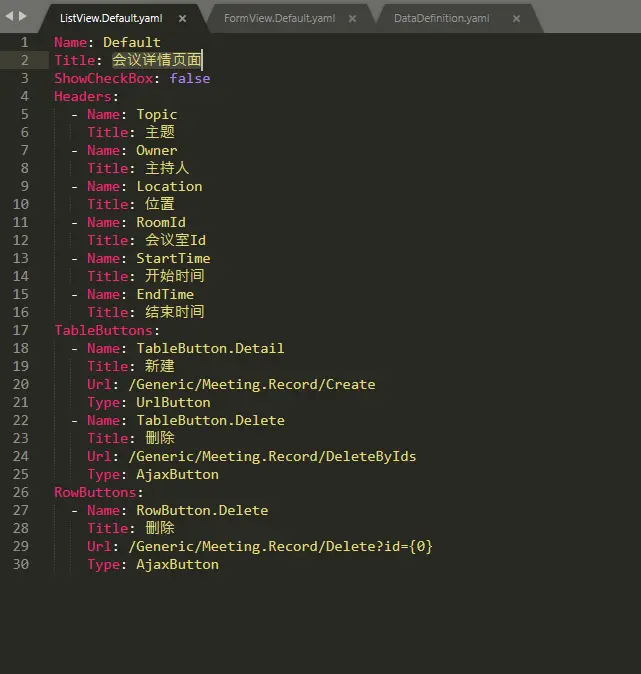Click the 'RowButton.Delete' value
The image size is (641, 674).
point(202,510)
